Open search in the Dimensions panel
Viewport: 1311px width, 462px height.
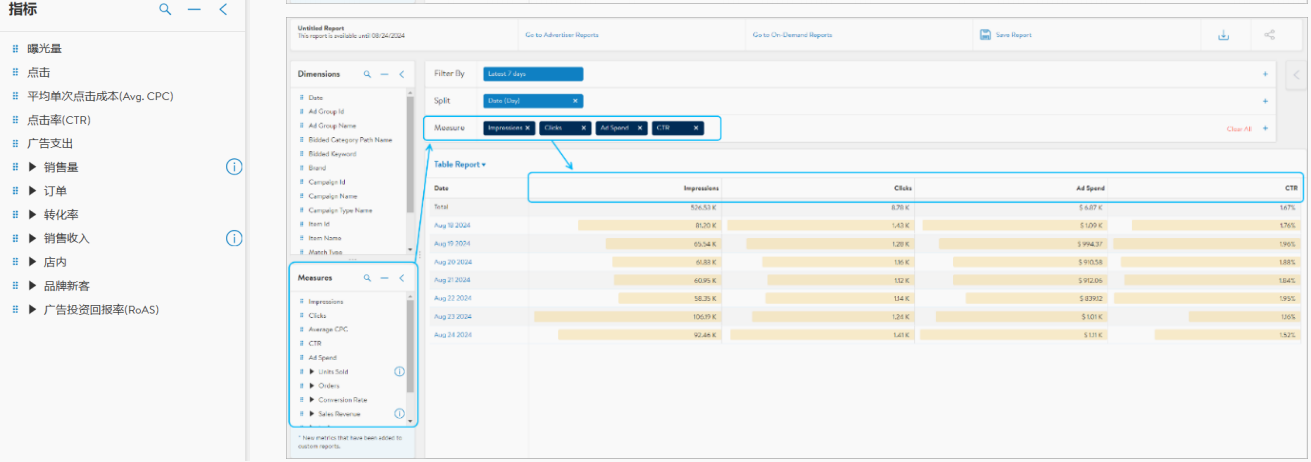[x=368, y=74]
